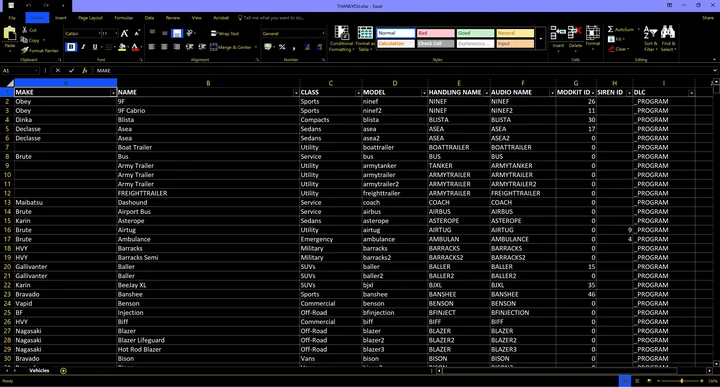Apply the Bad cell style
Screen dimensions: 720x387
tap(435, 33)
